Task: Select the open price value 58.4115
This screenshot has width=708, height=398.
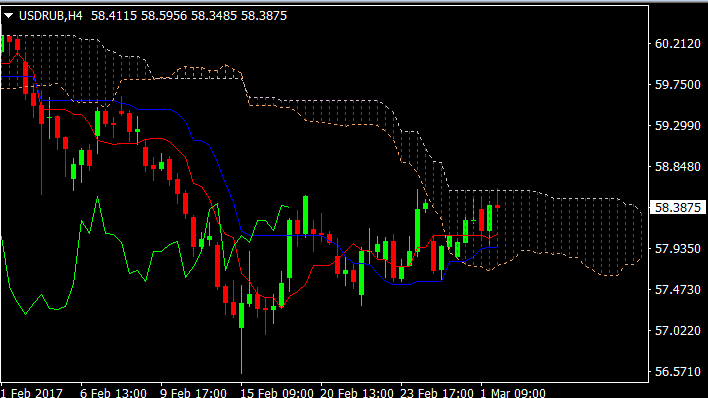Action: pyautogui.click(x=114, y=16)
